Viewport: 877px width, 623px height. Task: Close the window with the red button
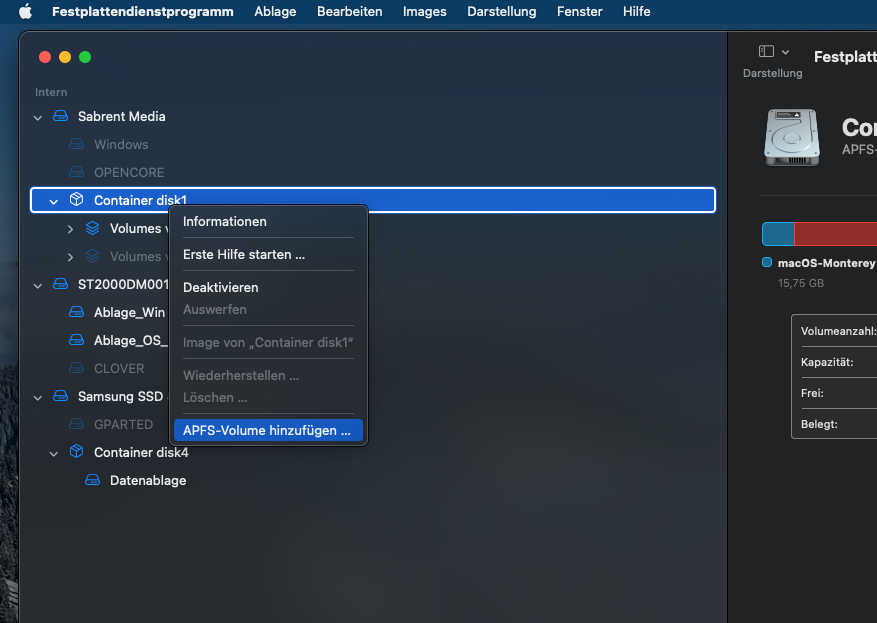point(45,57)
